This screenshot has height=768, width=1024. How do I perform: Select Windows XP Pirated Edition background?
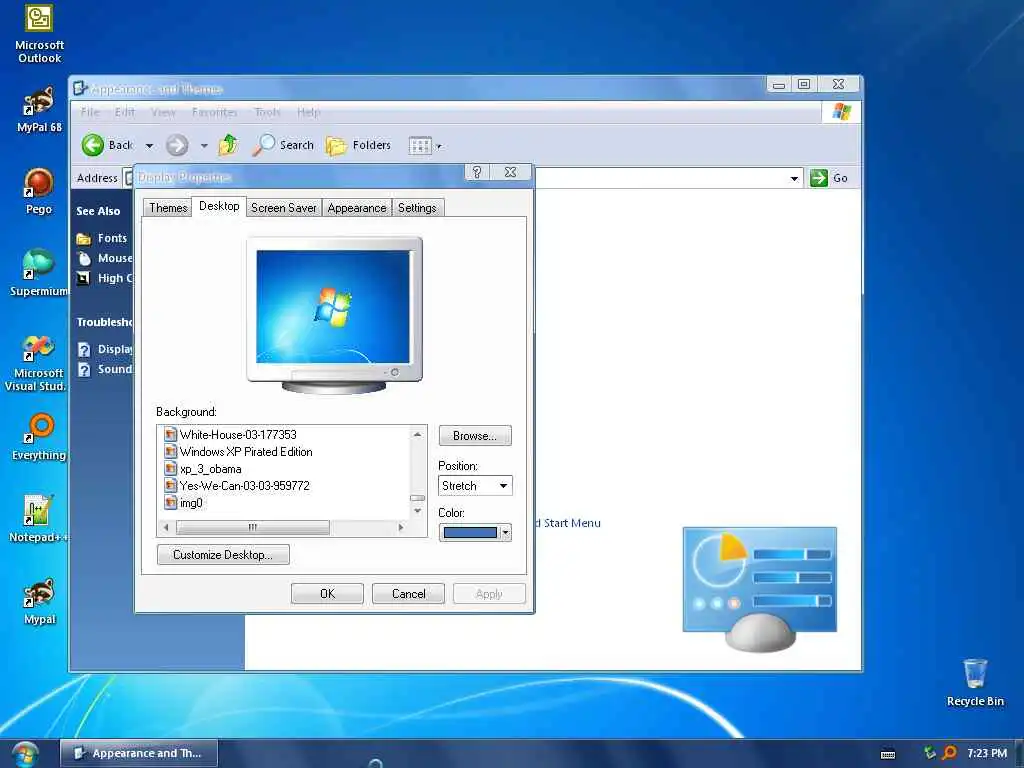coord(238,452)
